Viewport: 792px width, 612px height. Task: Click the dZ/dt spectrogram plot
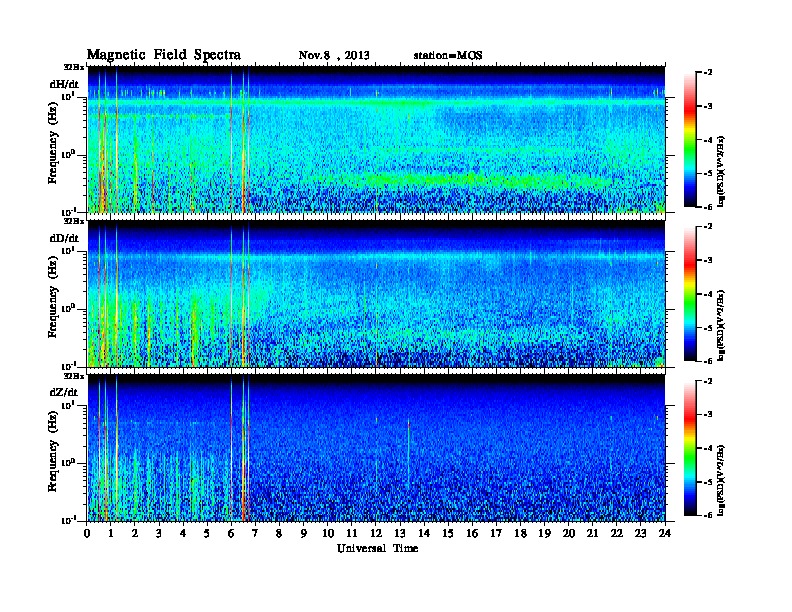point(376,448)
